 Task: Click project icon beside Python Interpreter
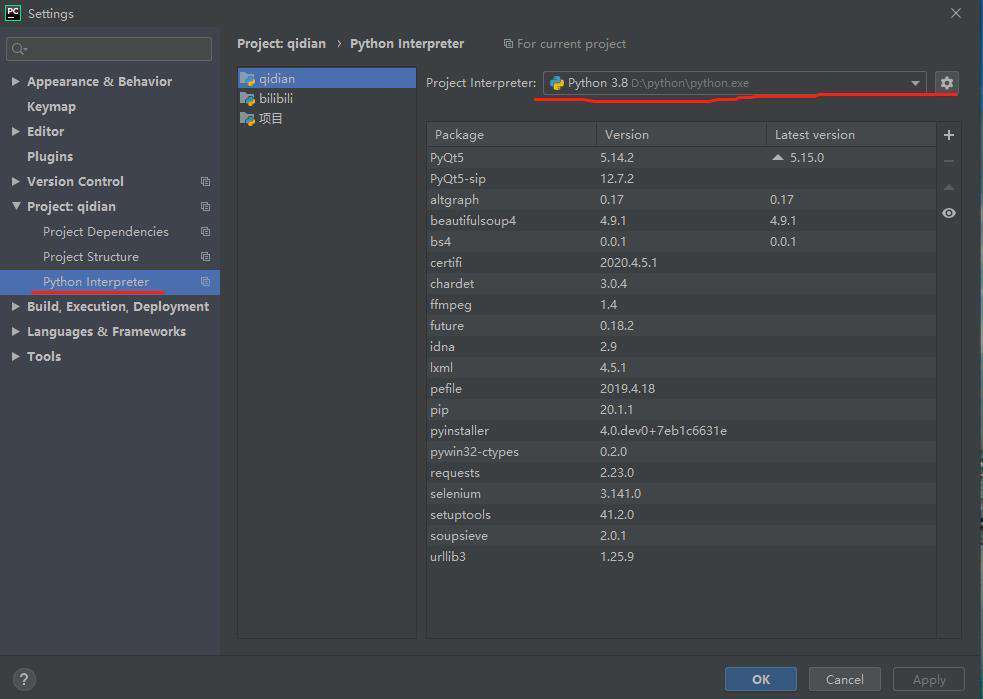point(205,281)
